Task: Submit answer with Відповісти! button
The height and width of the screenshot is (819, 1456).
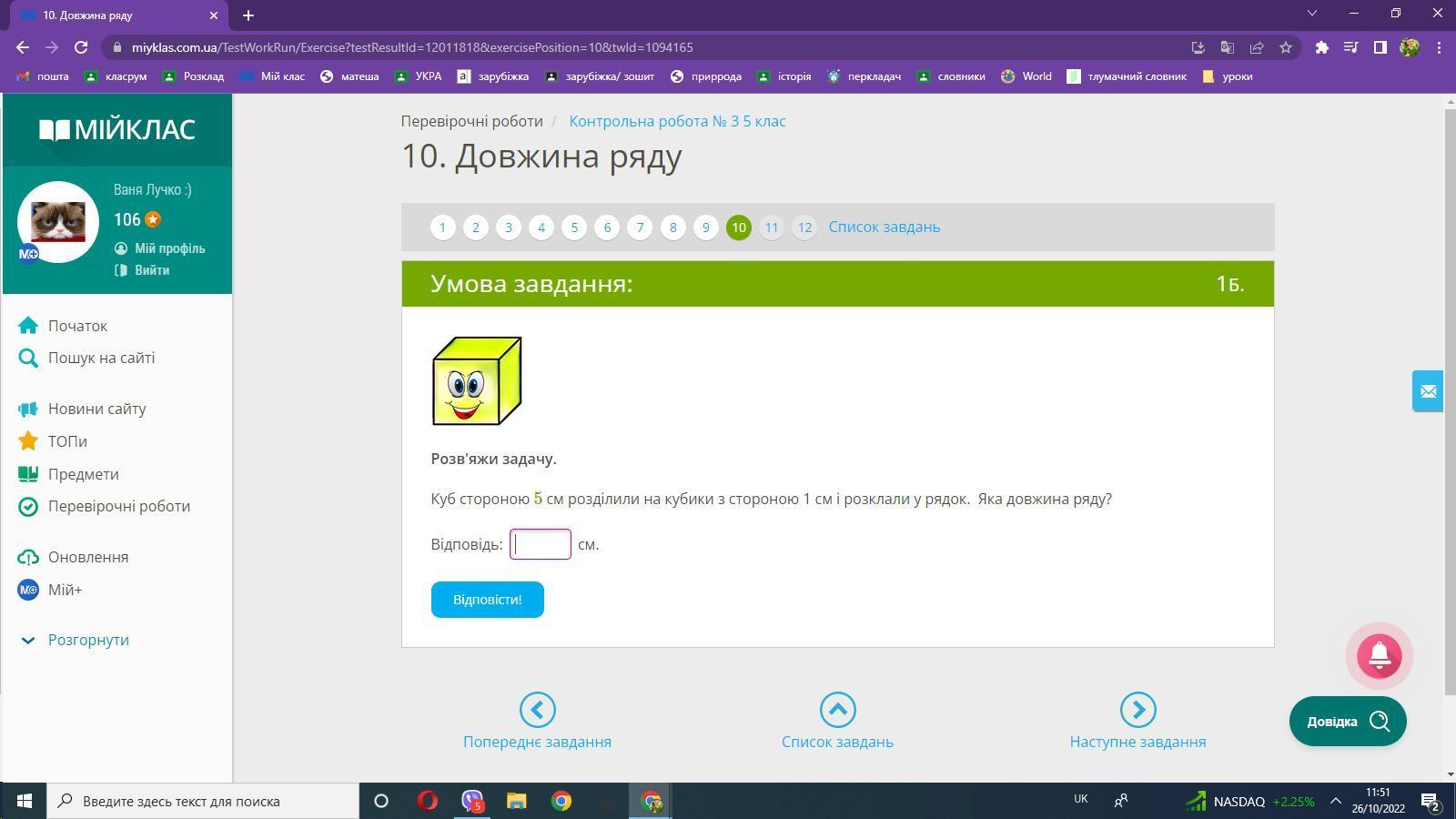Action: coord(488,600)
